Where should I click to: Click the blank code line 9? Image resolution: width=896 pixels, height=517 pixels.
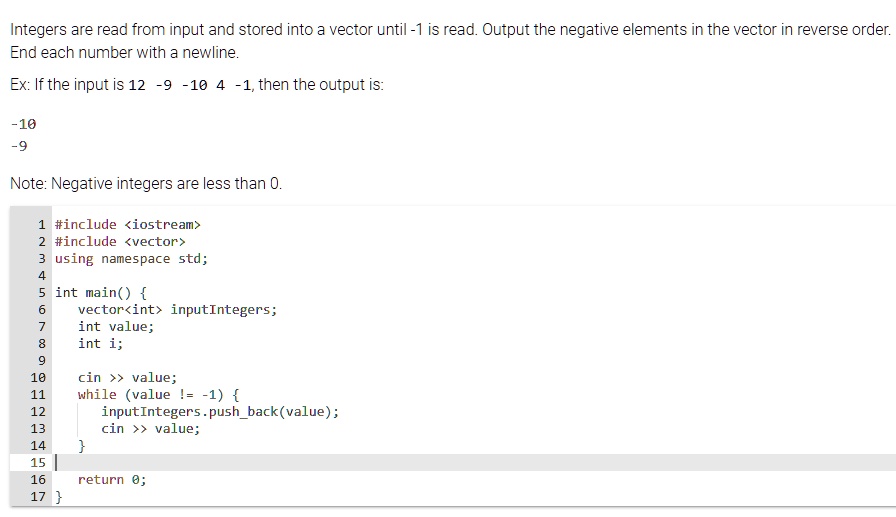click(300, 360)
